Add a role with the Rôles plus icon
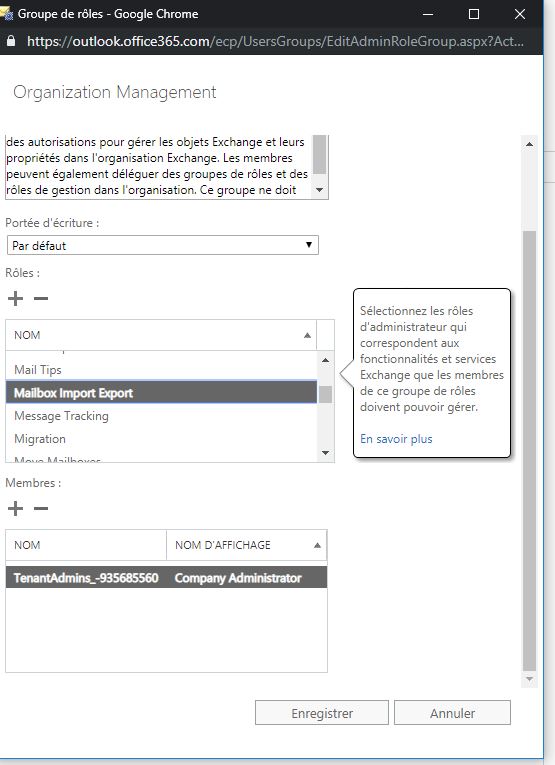Image resolution: width=555 pixels, height=765 pixels. 16,298
